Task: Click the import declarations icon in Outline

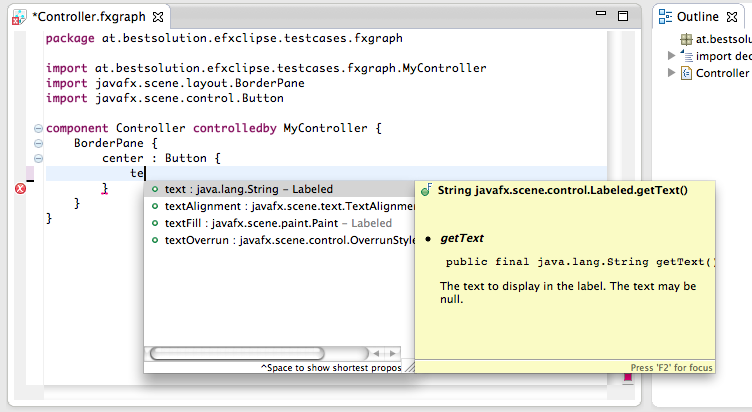Action: tap(686, 56)
